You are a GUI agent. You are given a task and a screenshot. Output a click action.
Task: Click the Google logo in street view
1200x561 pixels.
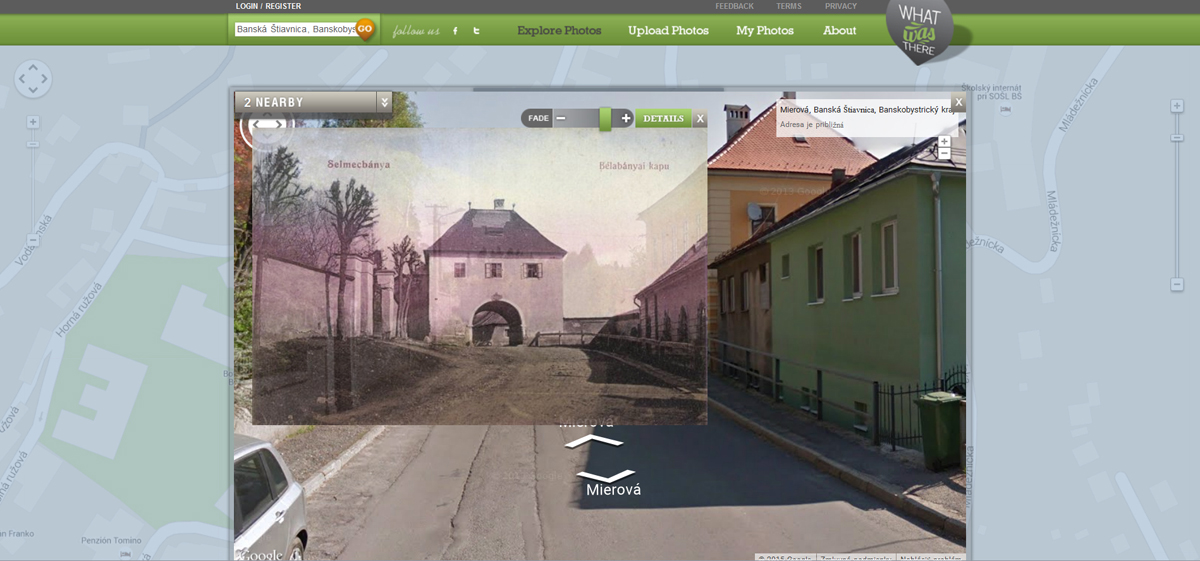259,555
